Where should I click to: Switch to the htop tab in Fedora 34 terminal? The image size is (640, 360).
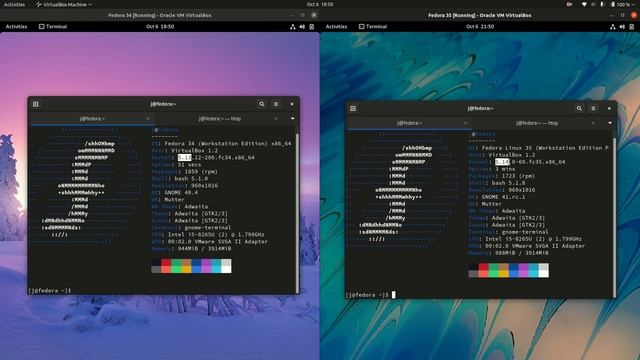point(220,119)
